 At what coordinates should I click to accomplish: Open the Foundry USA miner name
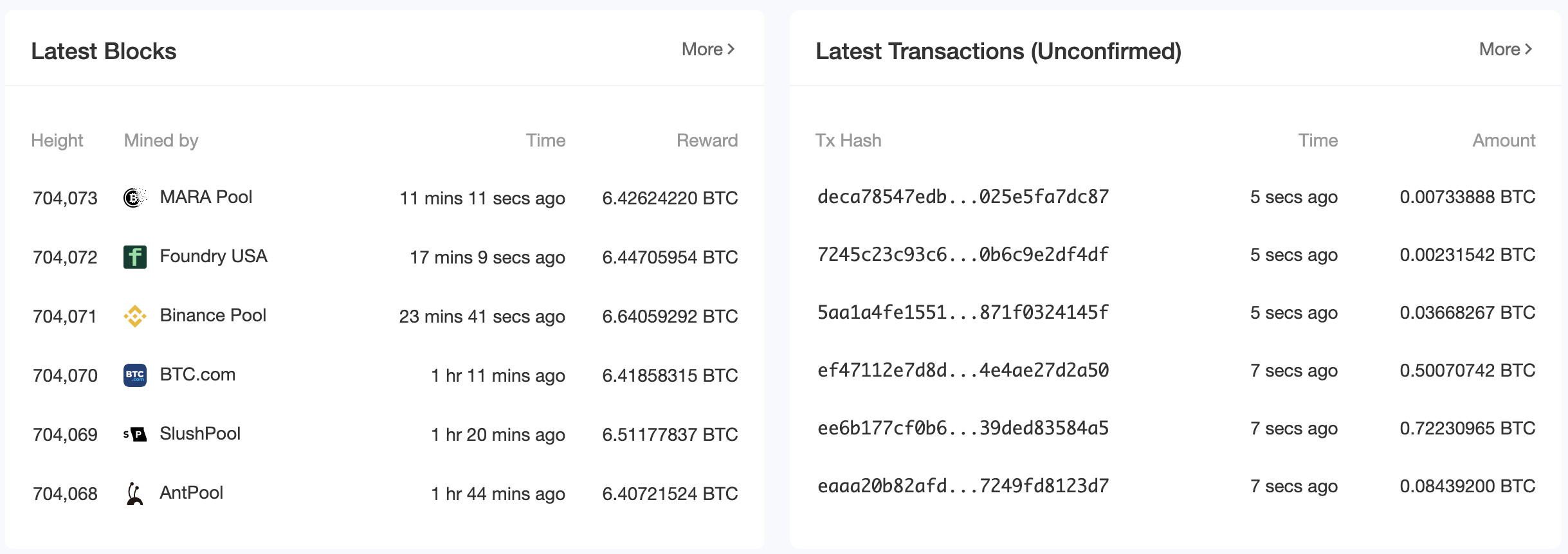214,256
